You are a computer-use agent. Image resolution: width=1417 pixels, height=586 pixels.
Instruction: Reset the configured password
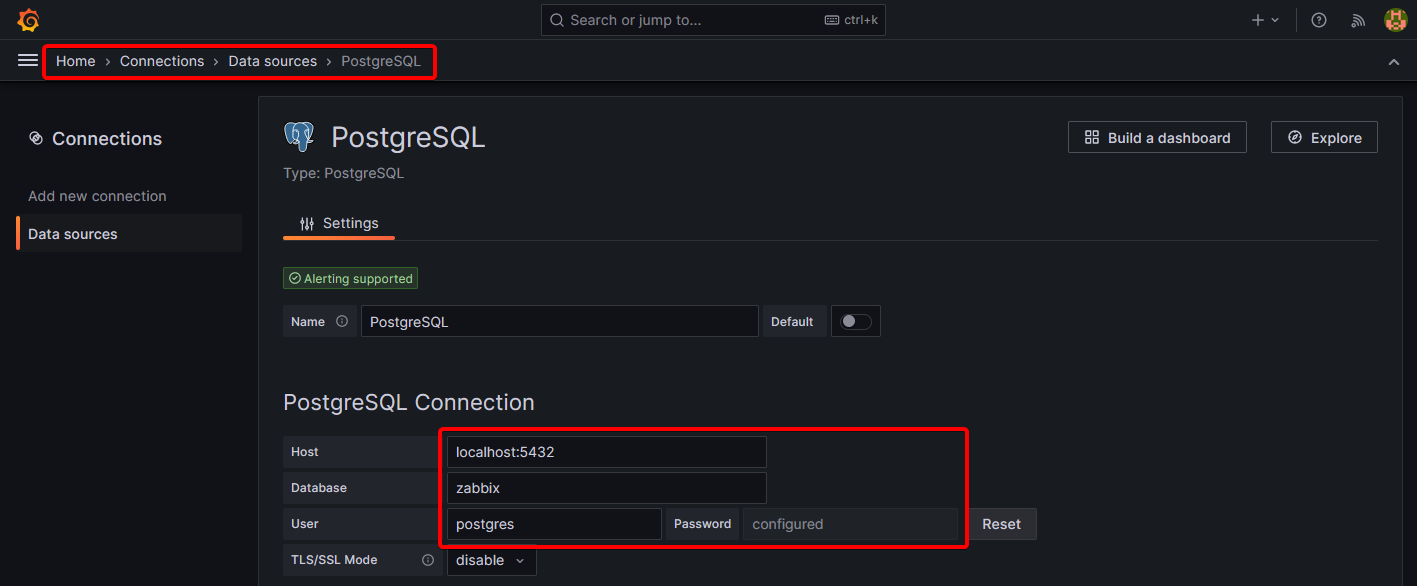pos(1001,523)
